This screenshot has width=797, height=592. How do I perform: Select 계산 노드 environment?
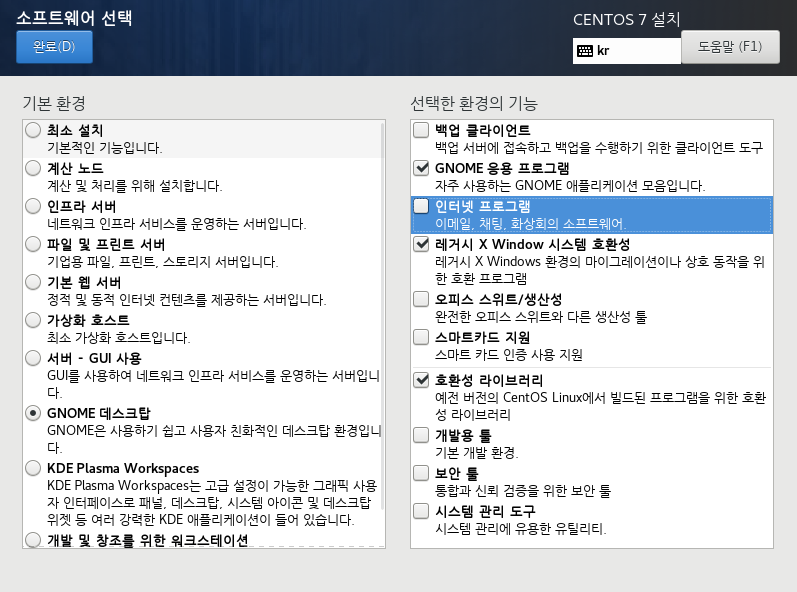[33, 168]
